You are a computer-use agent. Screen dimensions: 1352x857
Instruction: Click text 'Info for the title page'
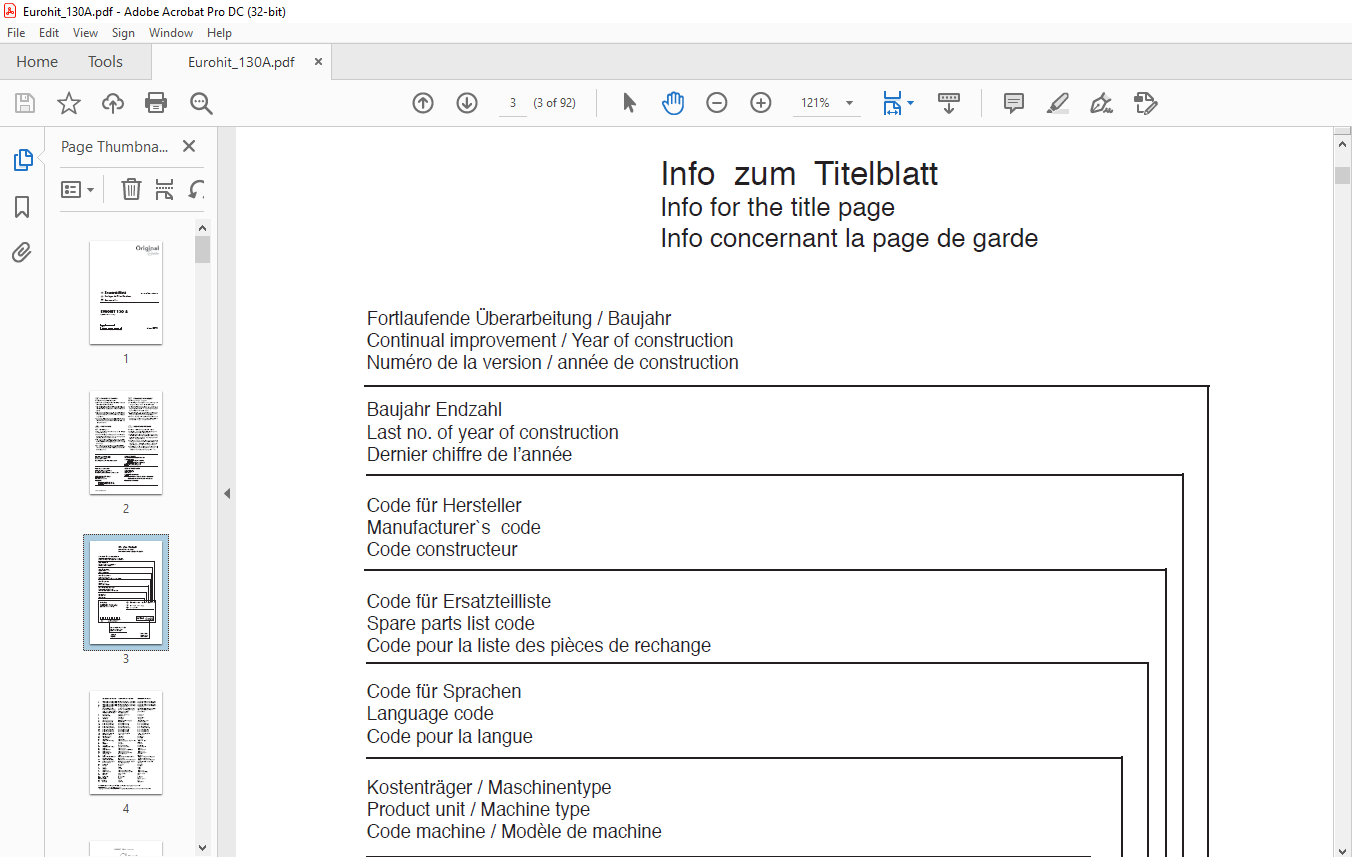pos(777,208)
